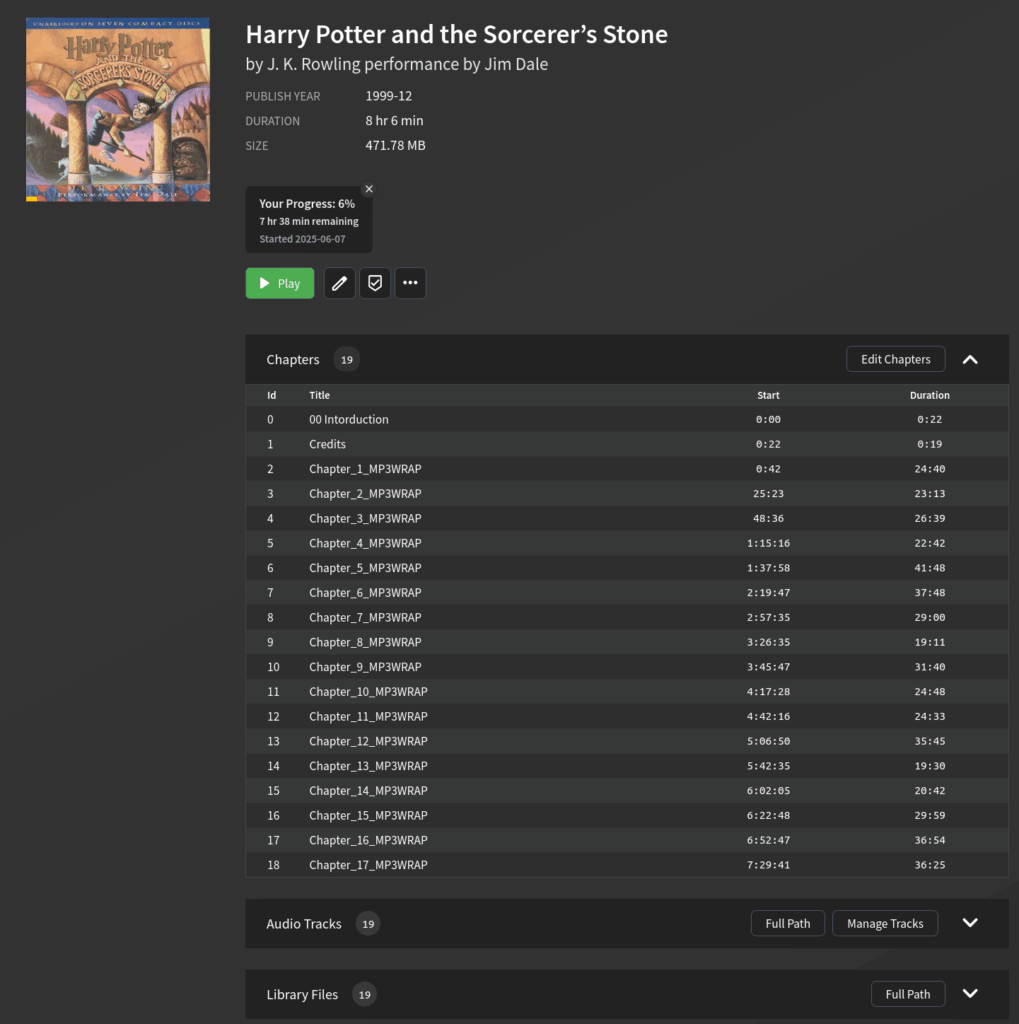Dismiss the progress box with X icon

369,189
